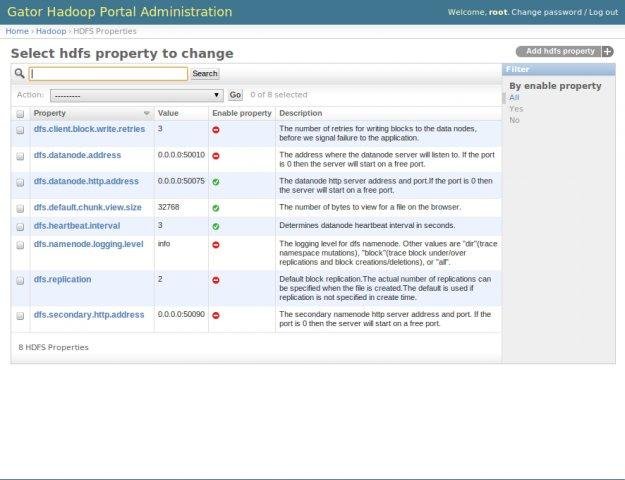Viewport: 625px width, 480px height.
Task: Open the Action dropdown menu
Action: point(136,95)
